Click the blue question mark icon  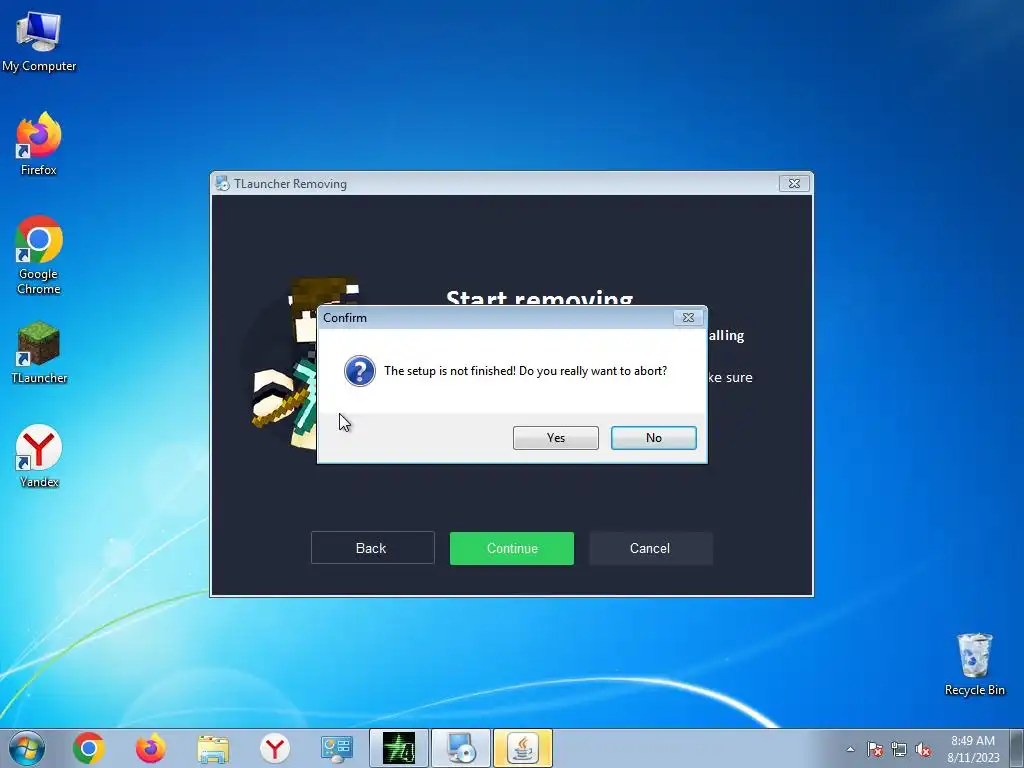click(360, 371)
